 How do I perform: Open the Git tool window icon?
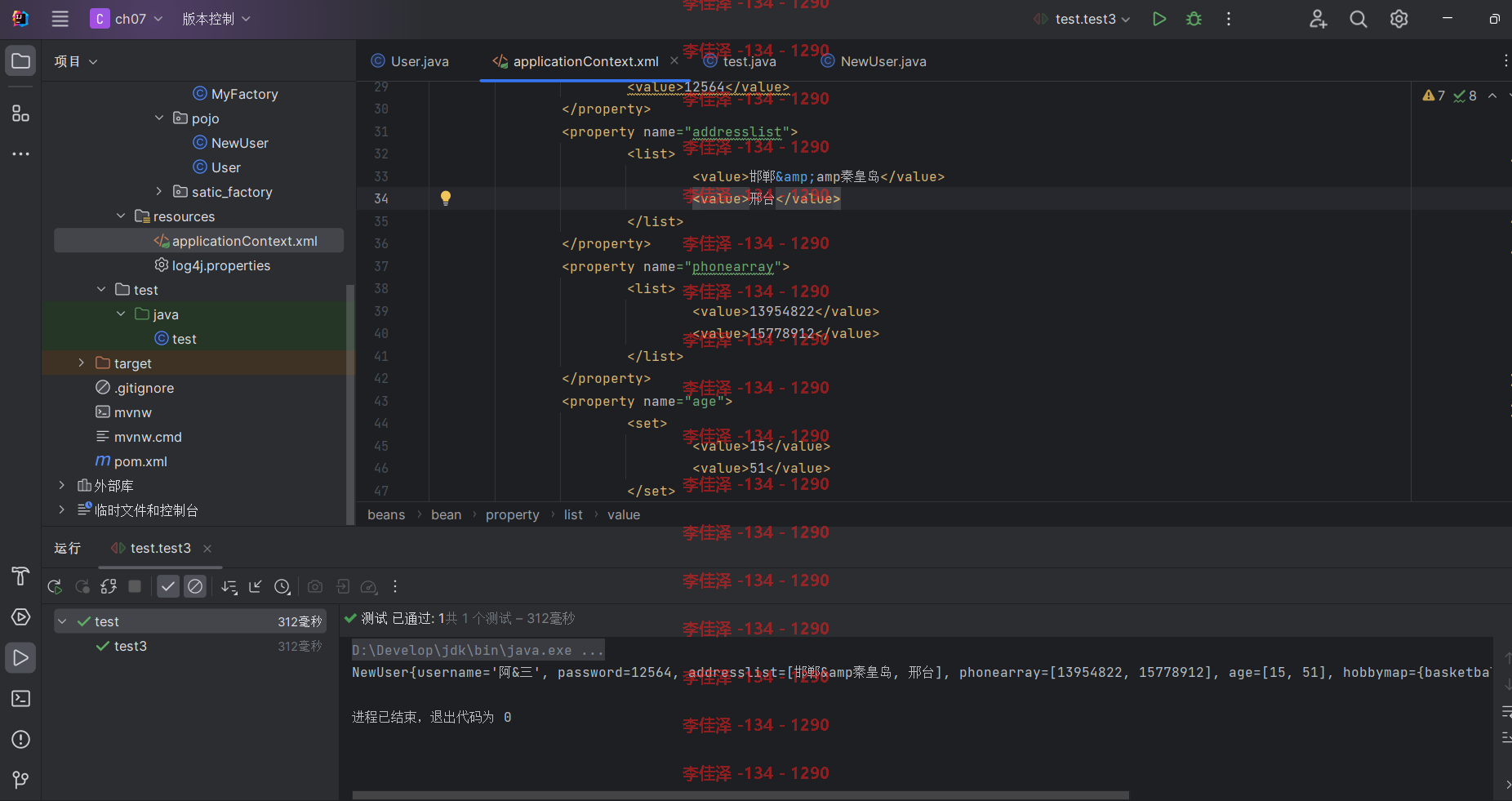pos(21,781)
